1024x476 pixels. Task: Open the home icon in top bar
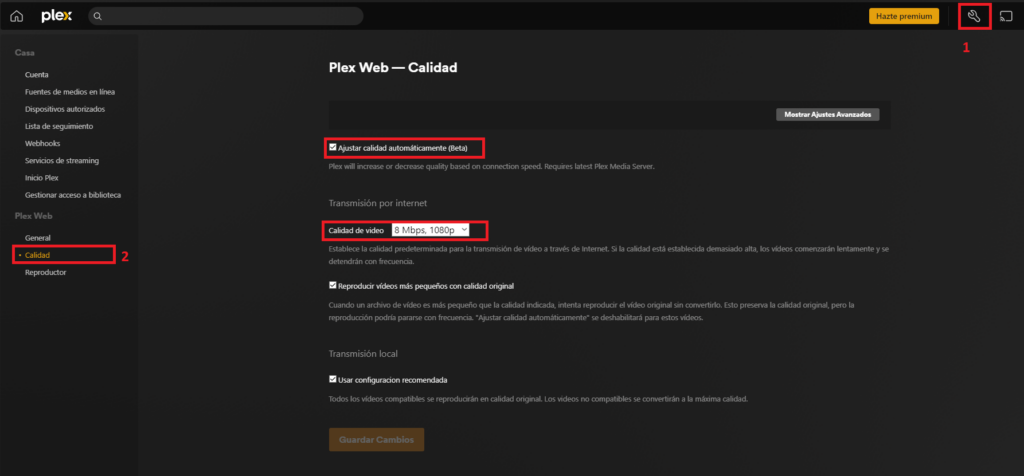16,16
